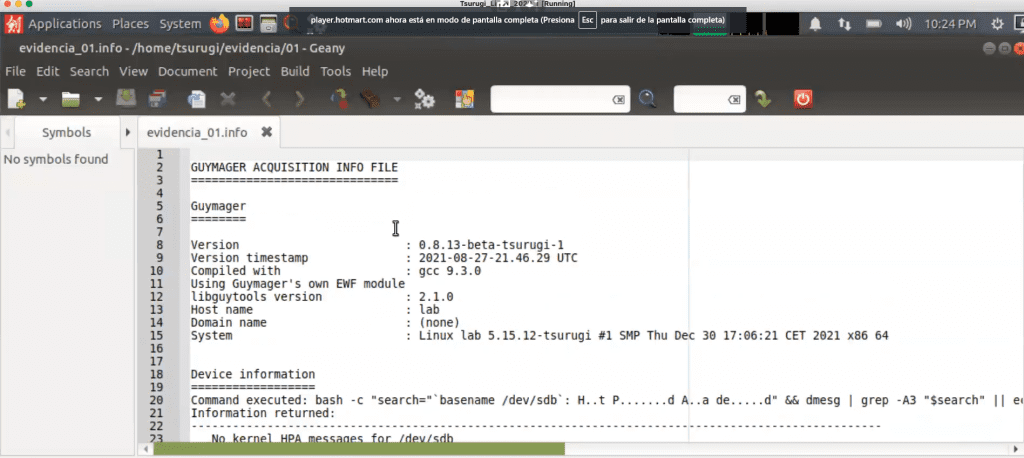Open the Document menu

pyautogui.click(x=187, y=71)
